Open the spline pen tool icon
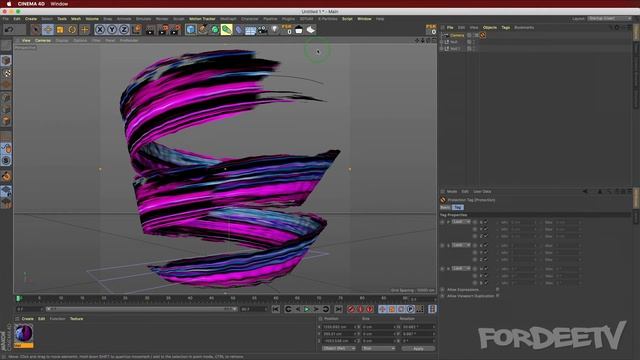The height and width of the screenshot is (360, 640). 203,29
